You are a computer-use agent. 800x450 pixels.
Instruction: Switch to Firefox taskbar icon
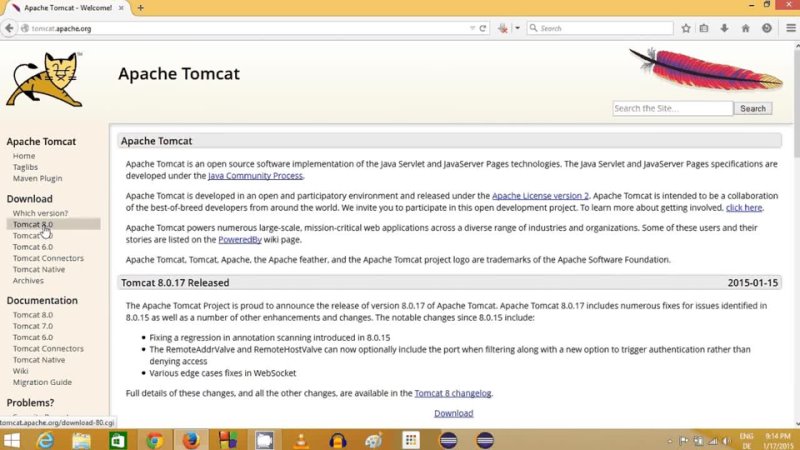click(x=191, y=440)
